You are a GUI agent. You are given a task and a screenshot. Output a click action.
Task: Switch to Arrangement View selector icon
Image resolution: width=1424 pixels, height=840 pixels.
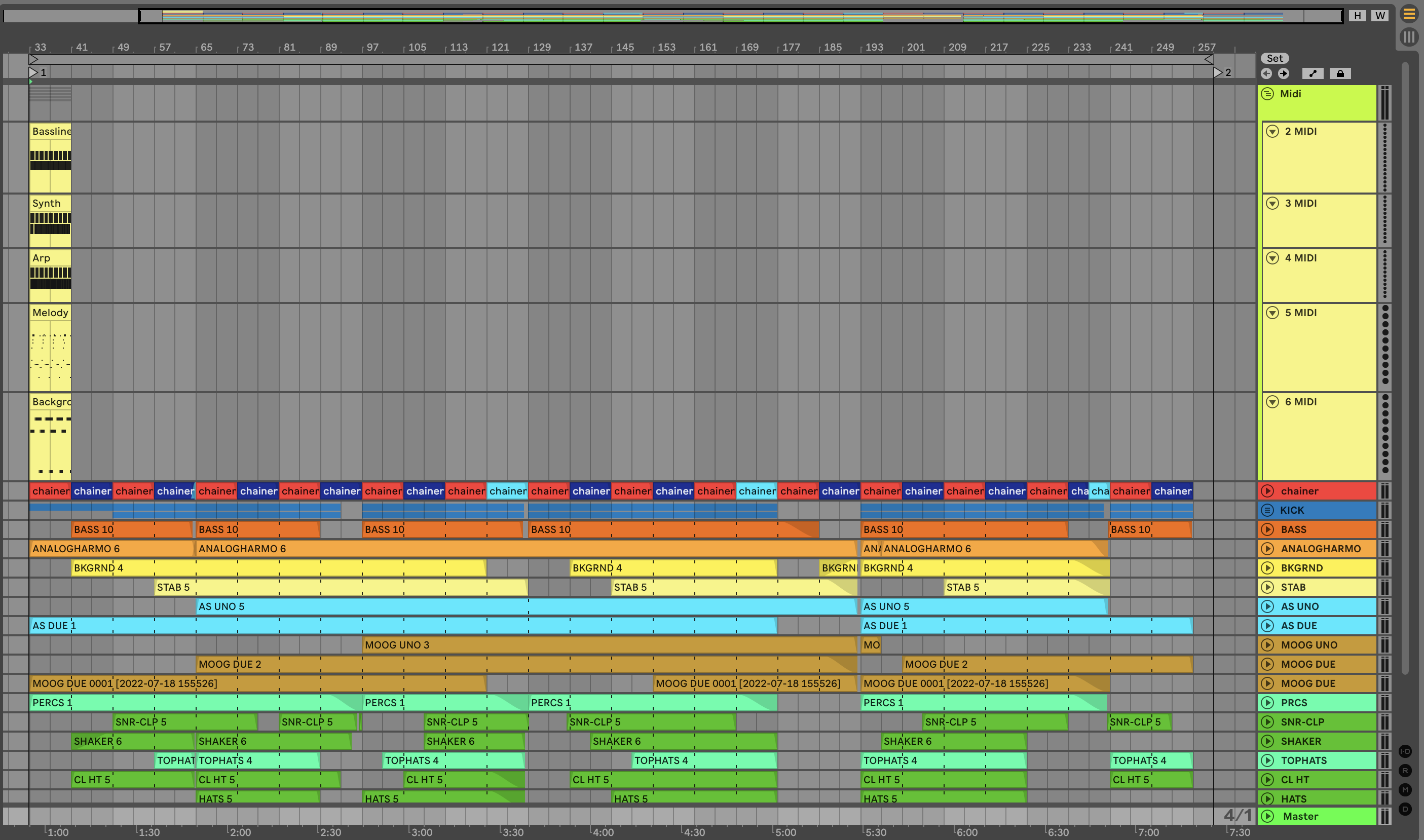[x=1409, y=13]
